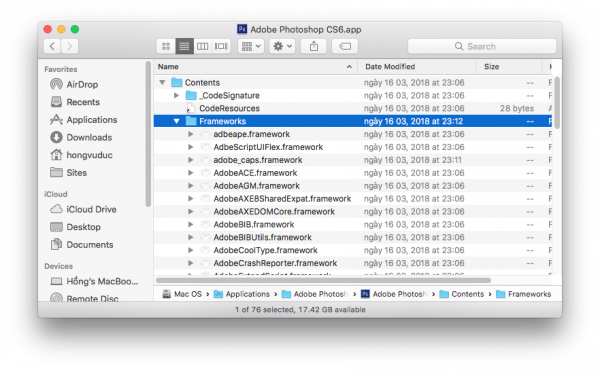The width and height of the screenshot is (600, 372).
Task: Click the Share toolbar icon
Action: tap(314, 46)
